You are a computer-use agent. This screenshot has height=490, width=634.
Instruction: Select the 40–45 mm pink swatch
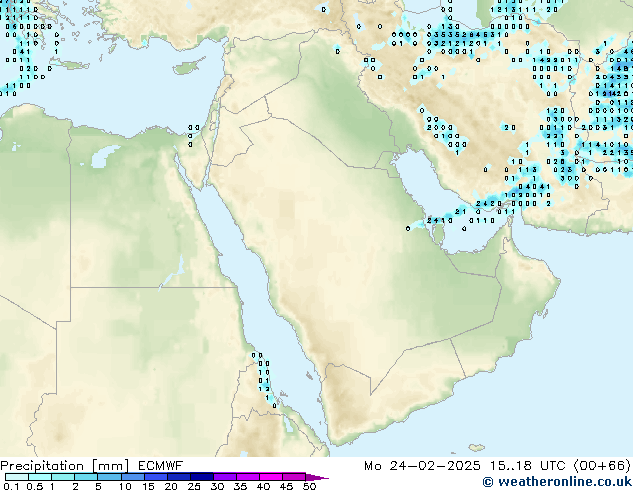pyautogui.click(x=271, y=477)
